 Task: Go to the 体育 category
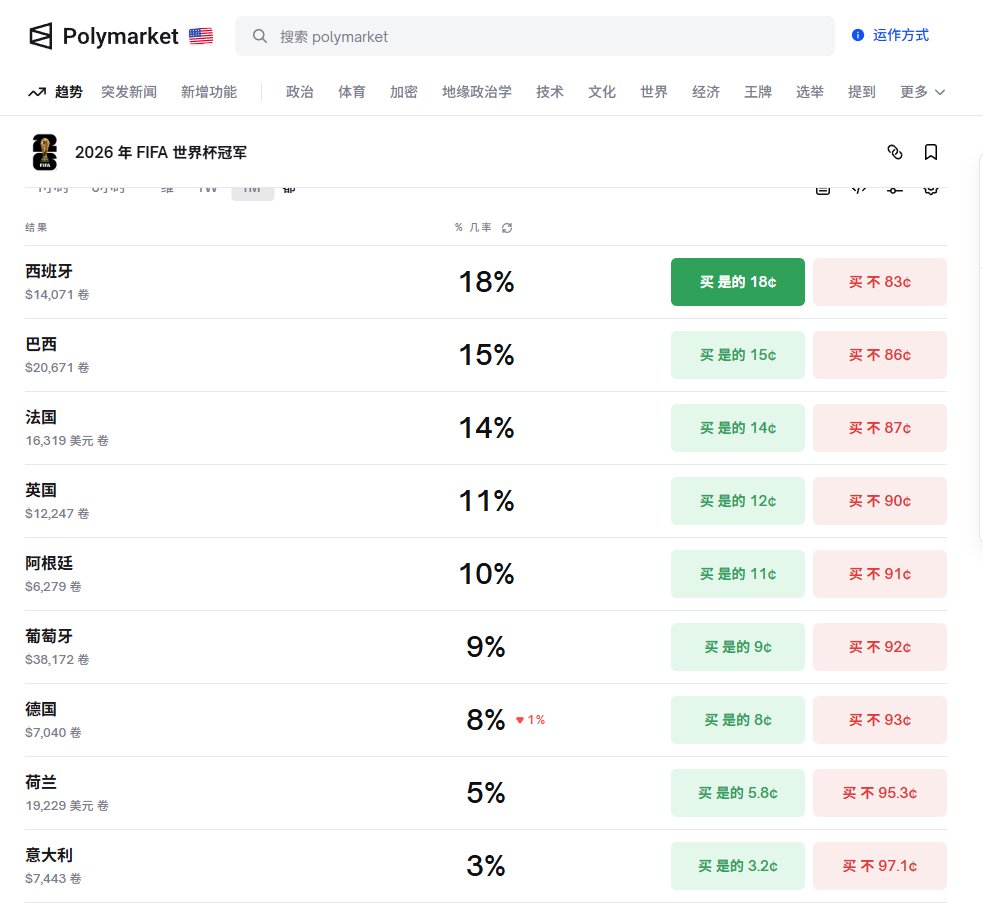tap(352, 92)
